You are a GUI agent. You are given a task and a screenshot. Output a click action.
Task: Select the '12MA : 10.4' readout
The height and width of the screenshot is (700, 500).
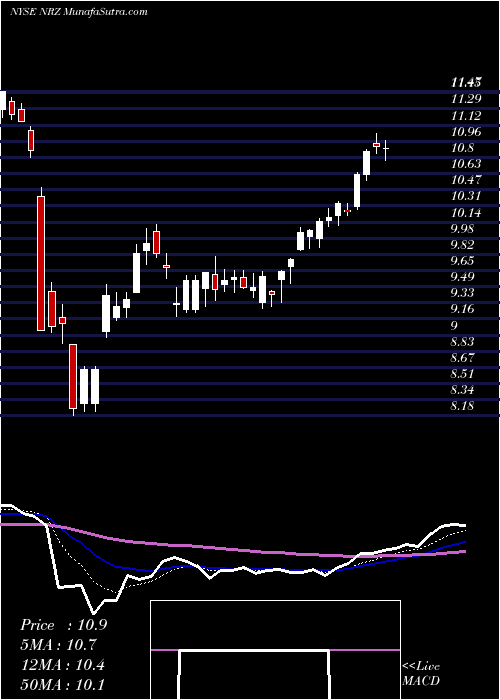62,665
